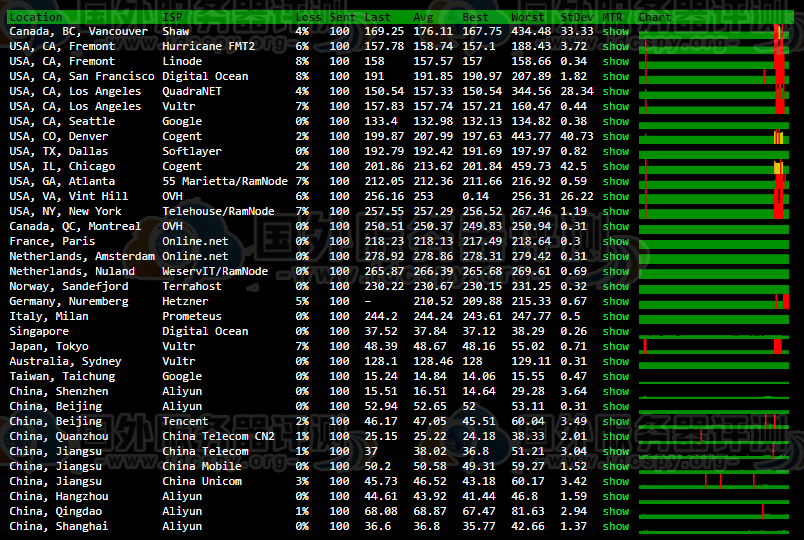This screenshot has height=540, width=804.
Task: Open 'show' for Los Angeles QuadraNET
Action: coord(615,91)
